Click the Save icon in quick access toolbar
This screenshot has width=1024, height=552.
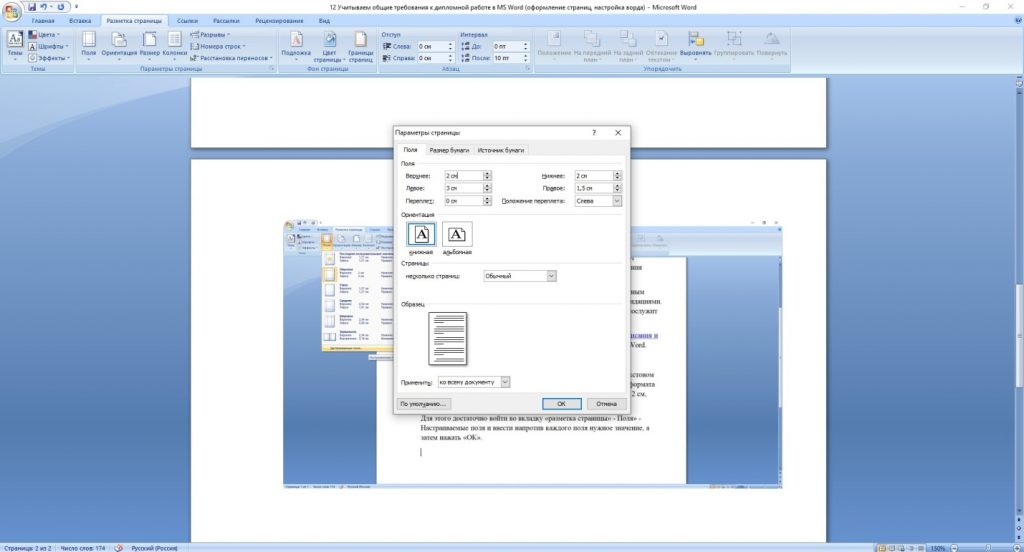click(x=31, y=7)
